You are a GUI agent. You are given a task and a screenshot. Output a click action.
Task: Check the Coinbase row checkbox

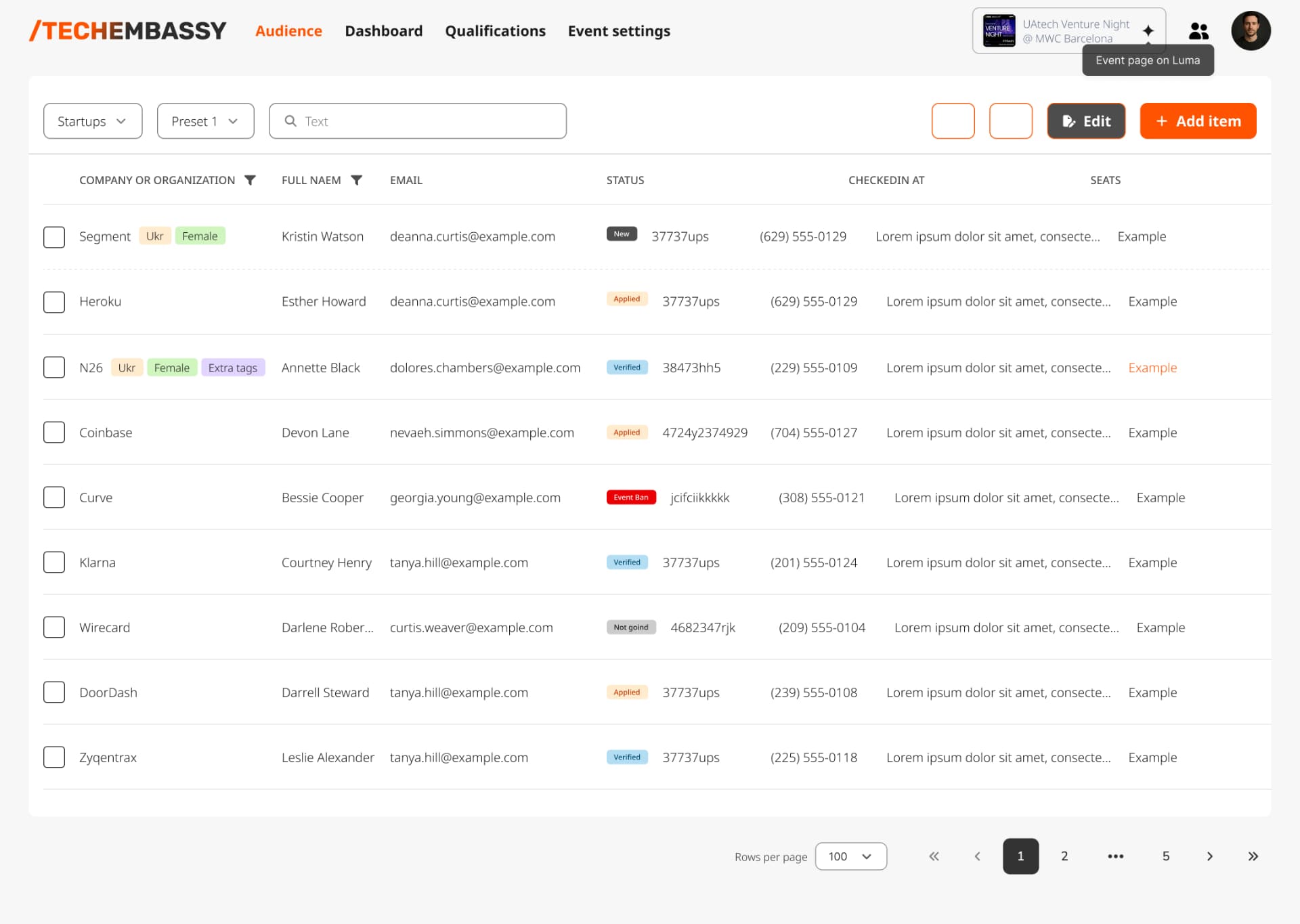(x=54, y=433)
